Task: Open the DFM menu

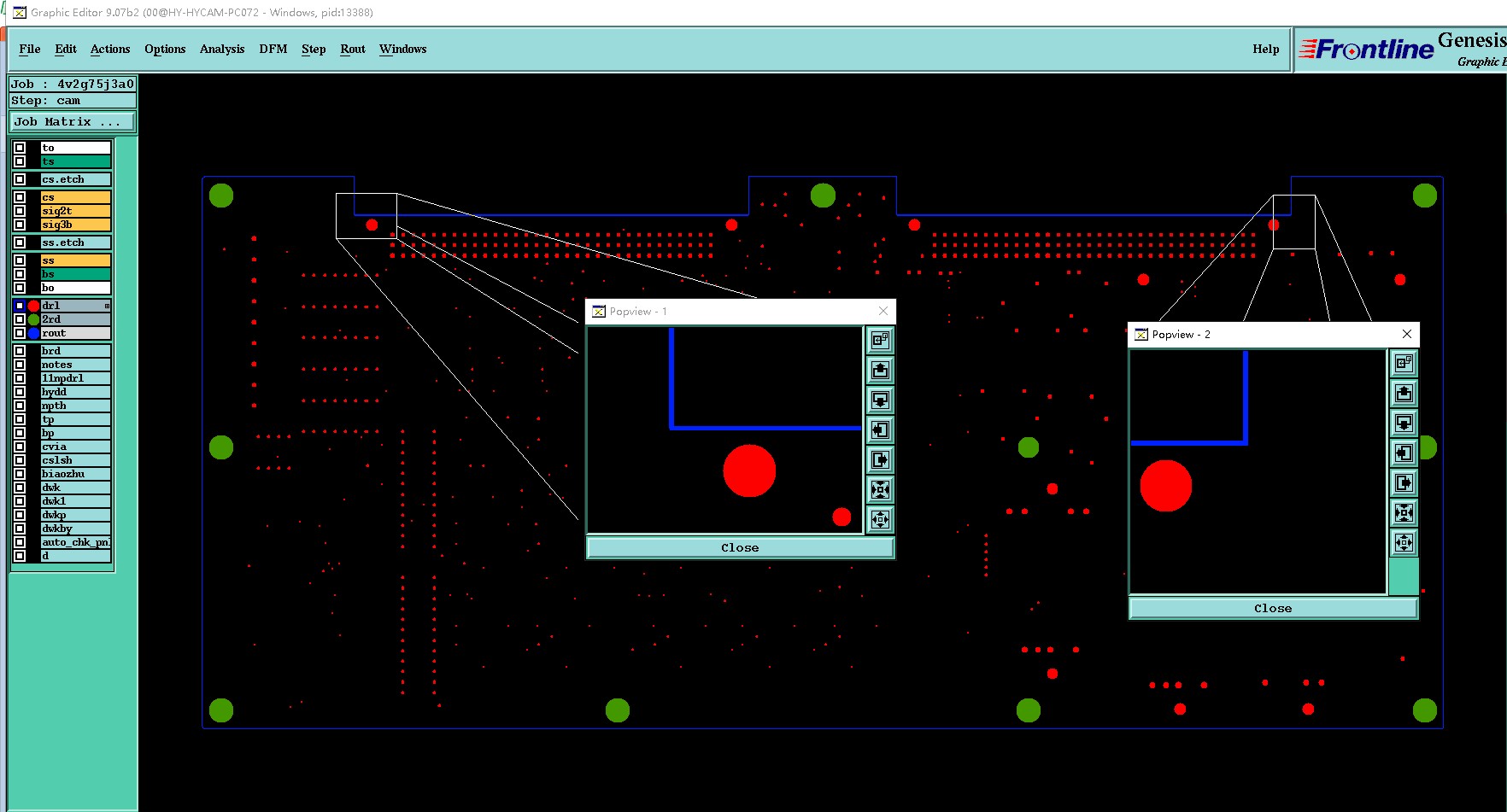Action: [x=273, y=49]
